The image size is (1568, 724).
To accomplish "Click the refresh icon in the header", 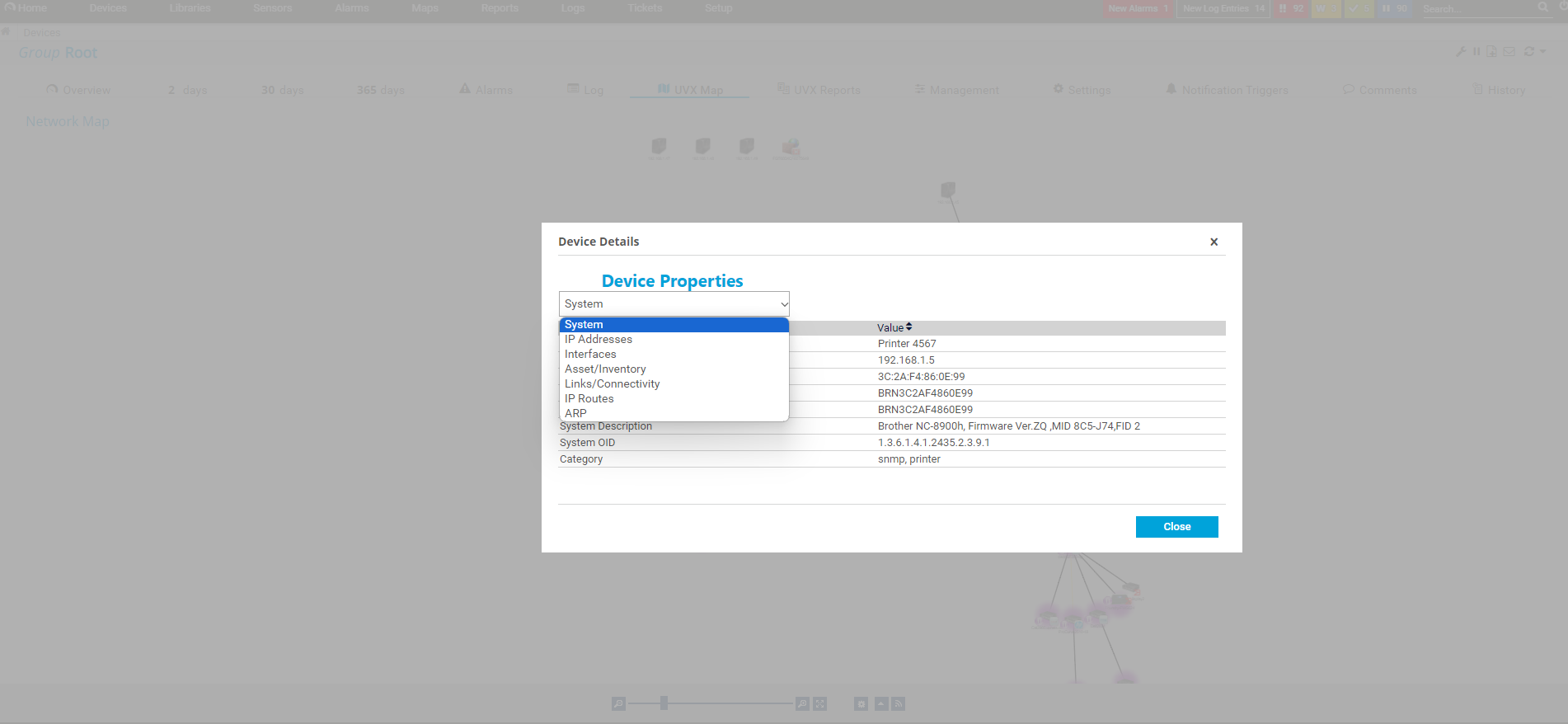I will [1529, 51].
